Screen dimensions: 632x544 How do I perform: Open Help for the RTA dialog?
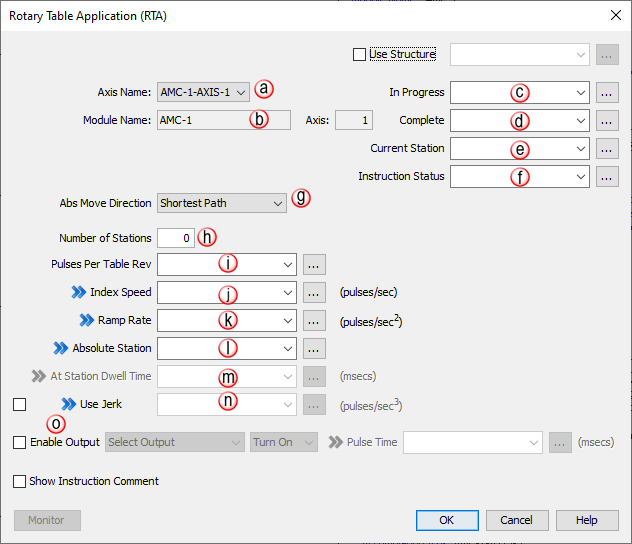click(587, 520)
